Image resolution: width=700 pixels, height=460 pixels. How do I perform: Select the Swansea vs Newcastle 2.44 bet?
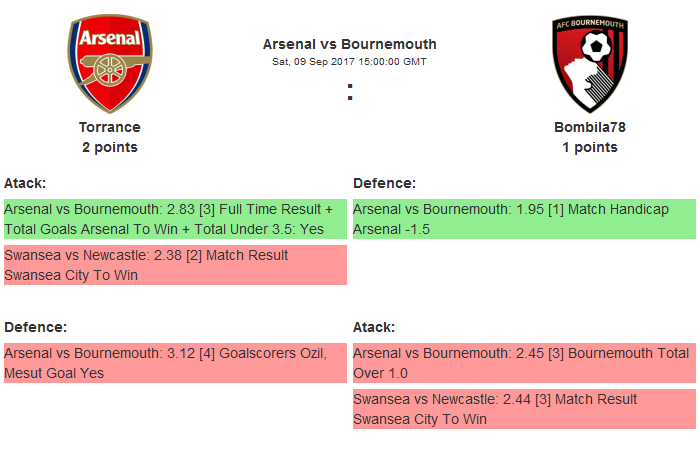(524, 409)
